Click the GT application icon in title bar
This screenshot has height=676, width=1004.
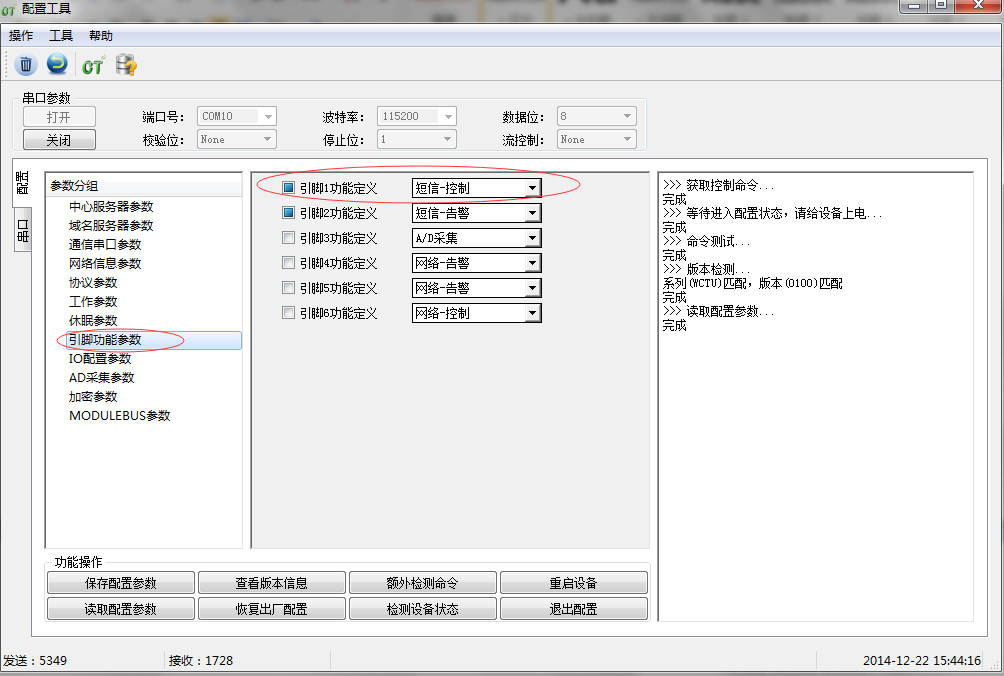pos(8,10)
